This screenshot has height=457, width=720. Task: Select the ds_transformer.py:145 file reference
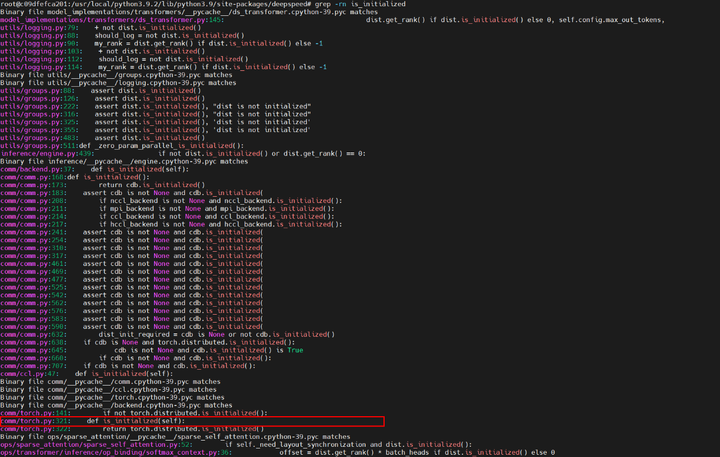pos(112,20)
